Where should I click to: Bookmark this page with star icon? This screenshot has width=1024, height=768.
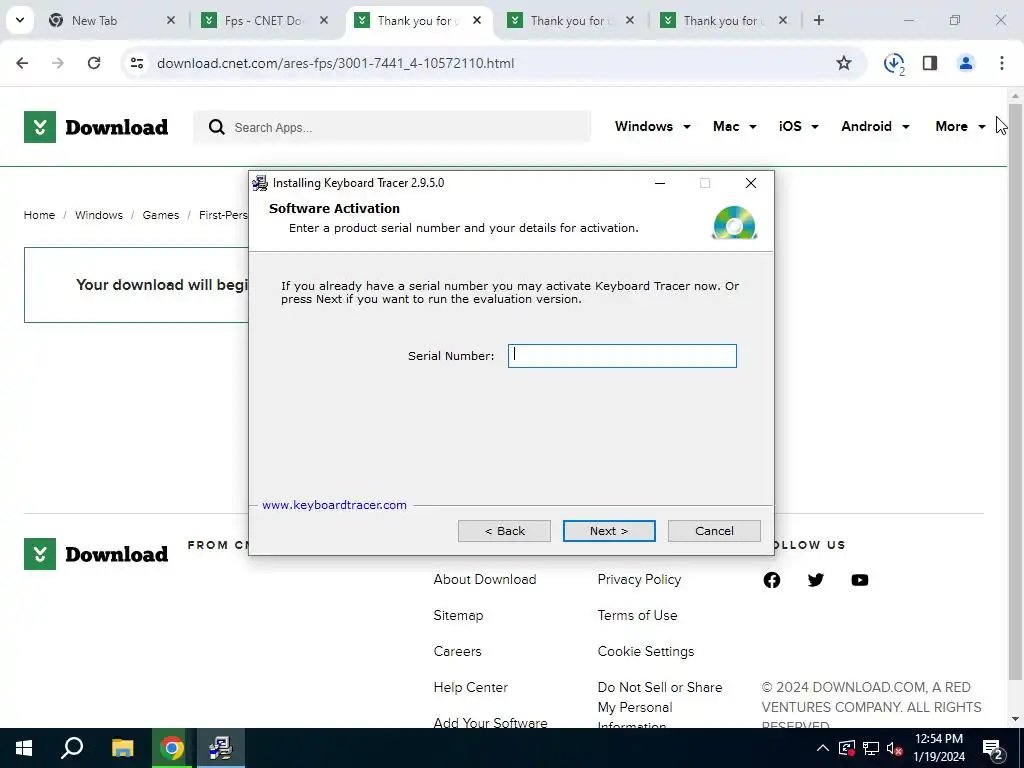point(844,63)
